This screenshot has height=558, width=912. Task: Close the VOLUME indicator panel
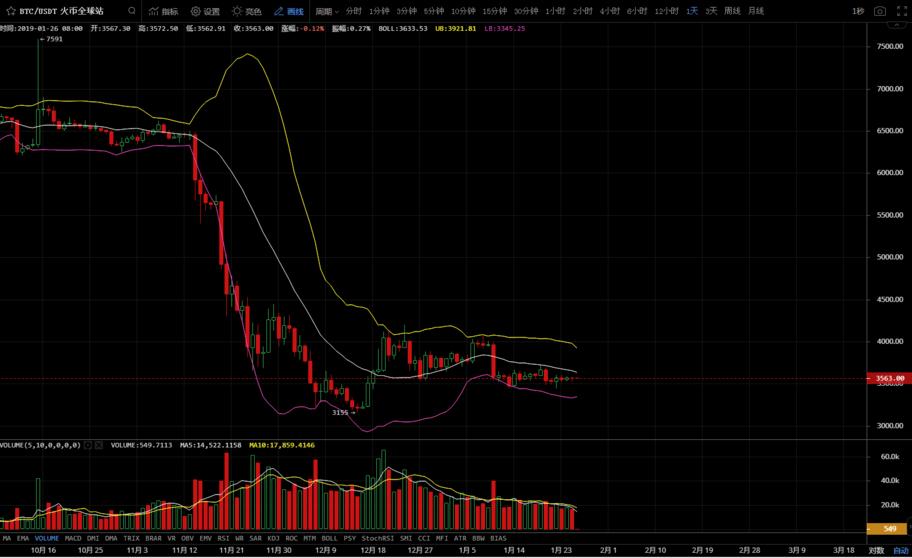tap(99, 445)
